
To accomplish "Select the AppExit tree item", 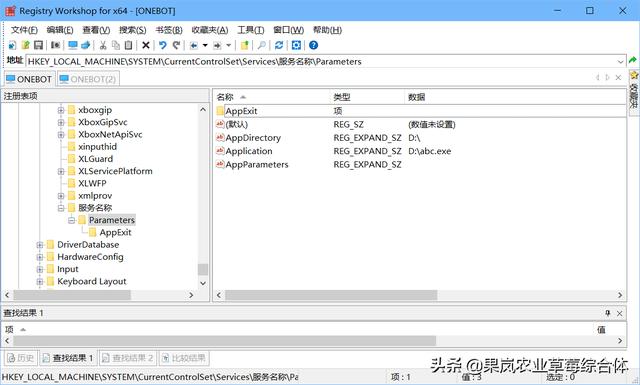I will click(116, 232).
